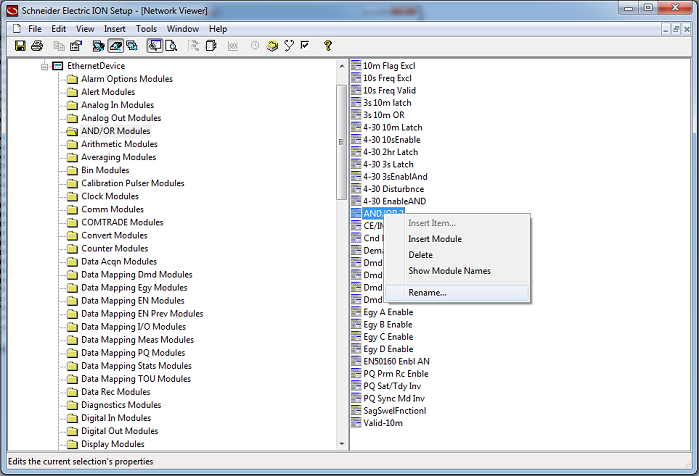Image resolution: width=699 pixels, height=476 pixels.
Task: Select Arithmetic Modules in the tree
Action: [x=119, y=144]
